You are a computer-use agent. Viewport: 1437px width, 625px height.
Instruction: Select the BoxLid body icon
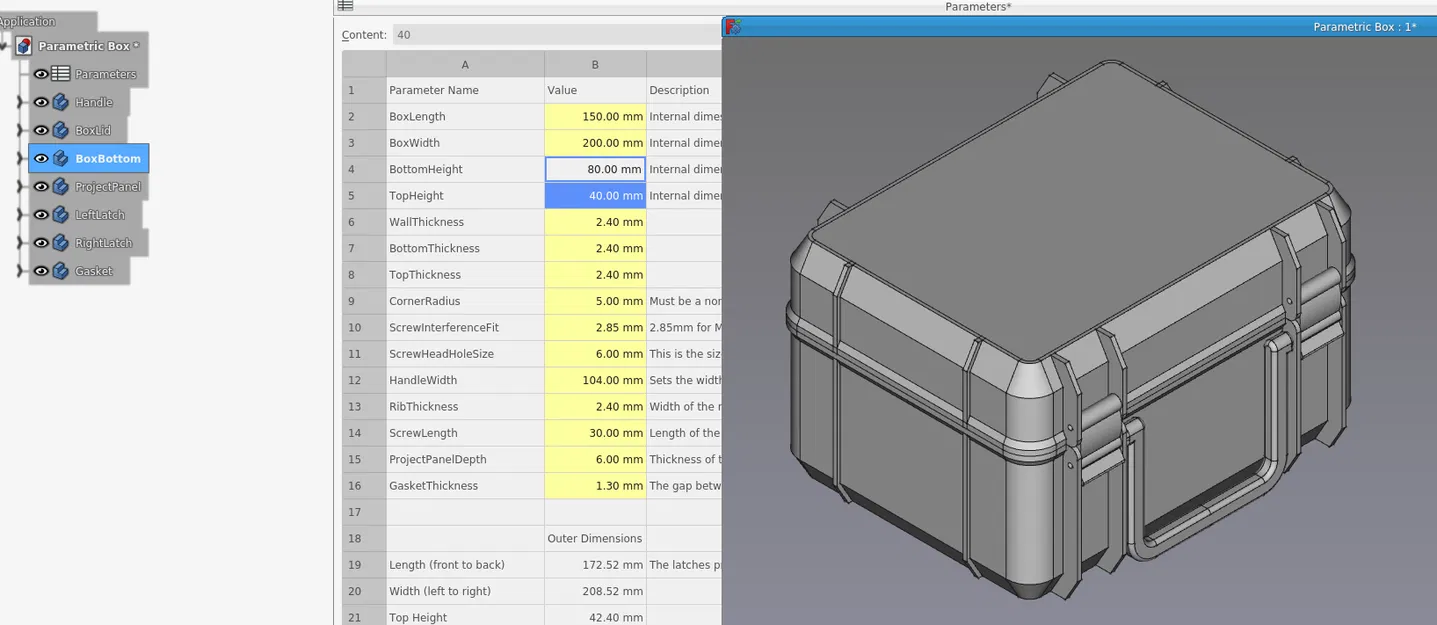(x=60, y=129)
